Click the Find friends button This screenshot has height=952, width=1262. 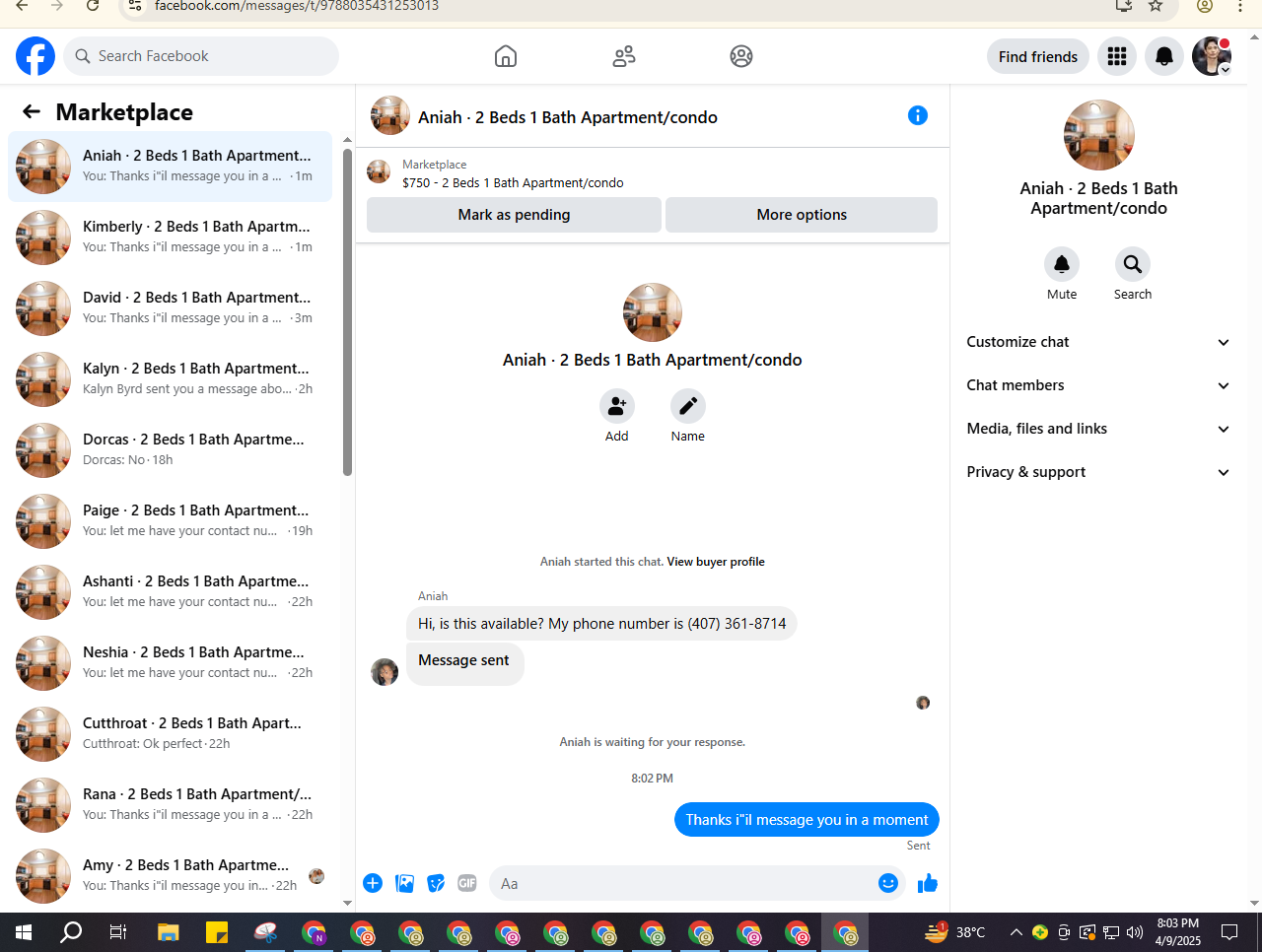pyautogui.click(x=1038, y=56)
